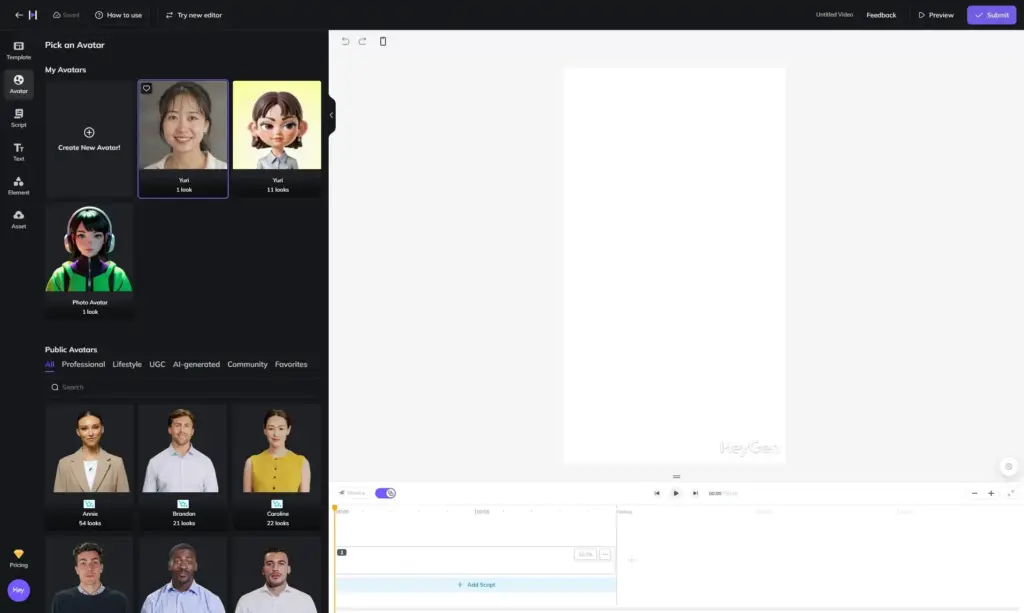Viewport: 1024px width, 613px height.
Task: Switch to the Favorites avatars tab
Action: click(x=291, y=364)
